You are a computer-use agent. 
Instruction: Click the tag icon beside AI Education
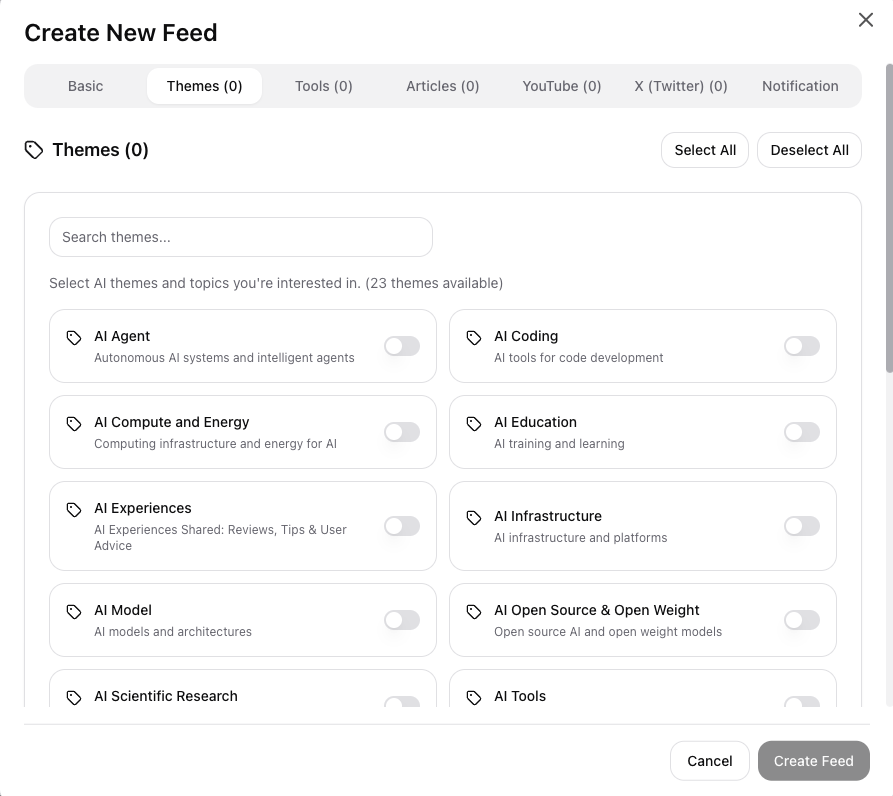pos(474,424)
